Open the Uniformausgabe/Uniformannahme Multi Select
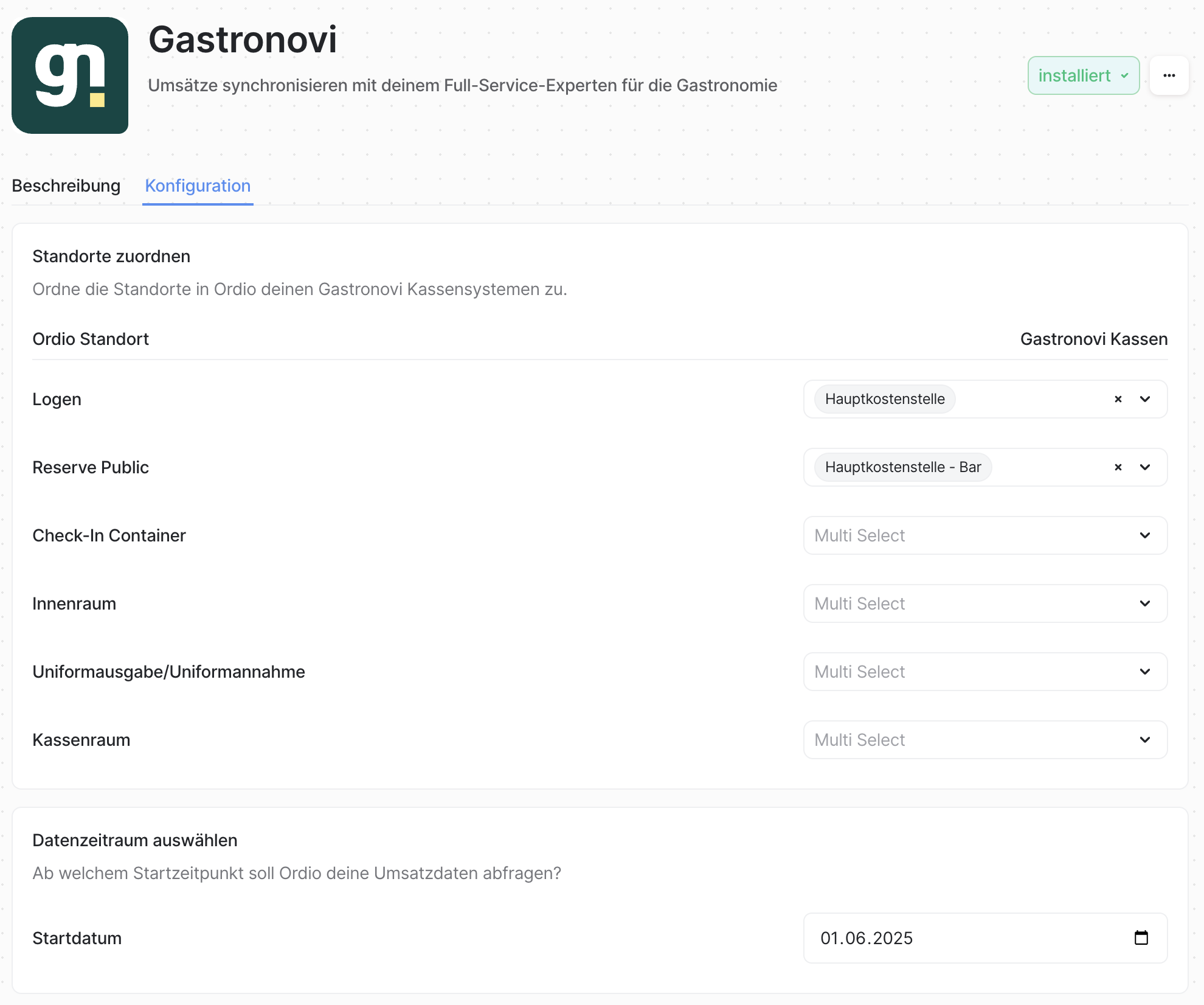1204x1005 pixels. [985, 672]
